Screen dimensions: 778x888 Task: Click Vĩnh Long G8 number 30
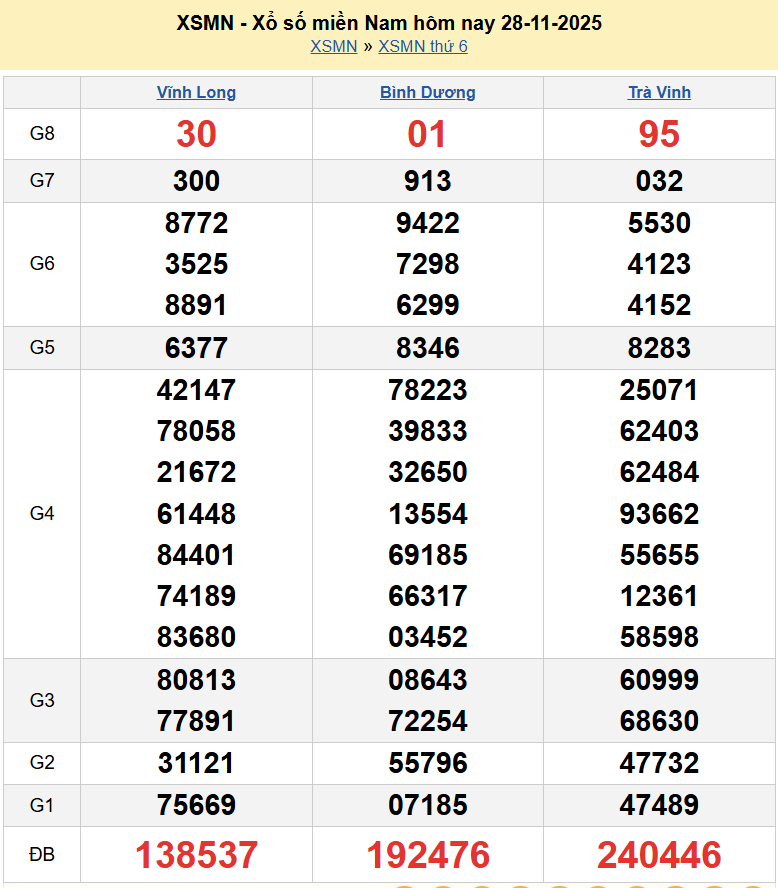pyautogui.click(x=196, y=134)
